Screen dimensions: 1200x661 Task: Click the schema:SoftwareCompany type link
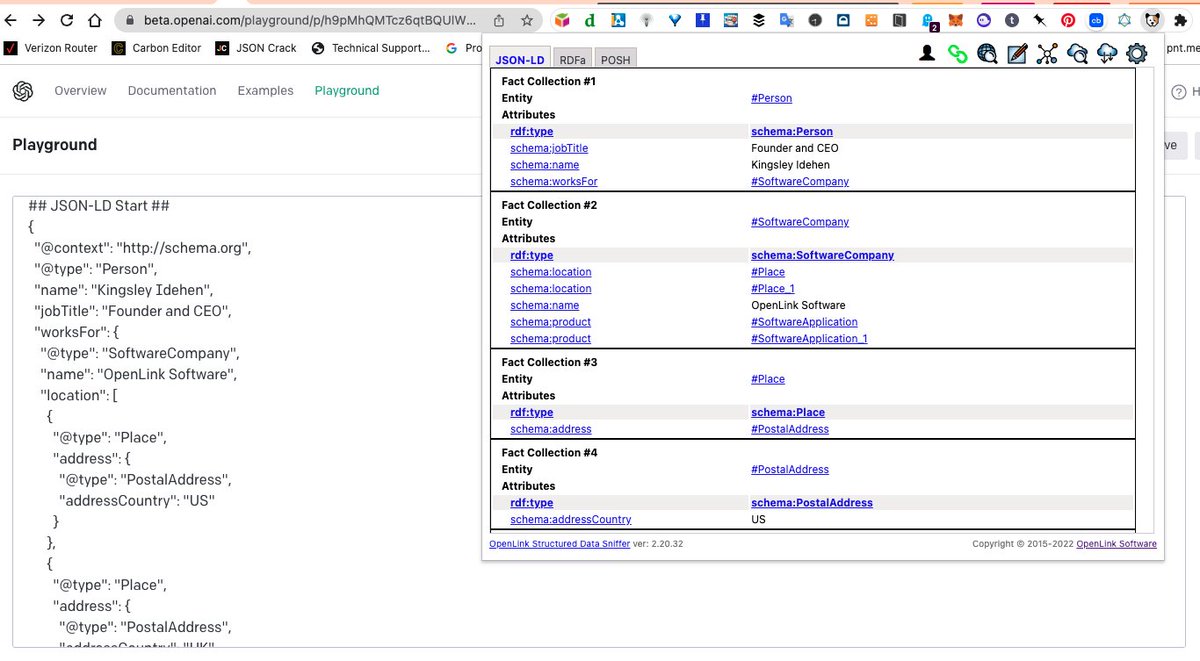(x=822, y=255)
